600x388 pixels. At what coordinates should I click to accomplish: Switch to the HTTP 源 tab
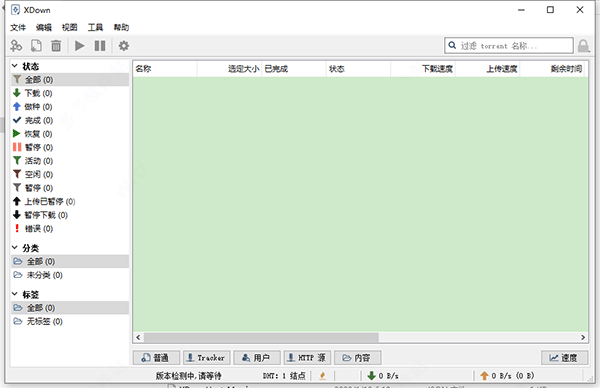pyautogui.click(x=307, y=358)
